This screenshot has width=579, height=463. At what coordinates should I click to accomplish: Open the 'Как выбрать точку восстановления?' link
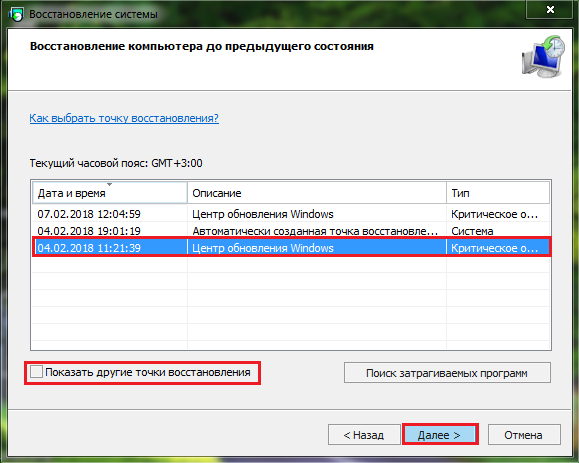[x=124, y=118]
